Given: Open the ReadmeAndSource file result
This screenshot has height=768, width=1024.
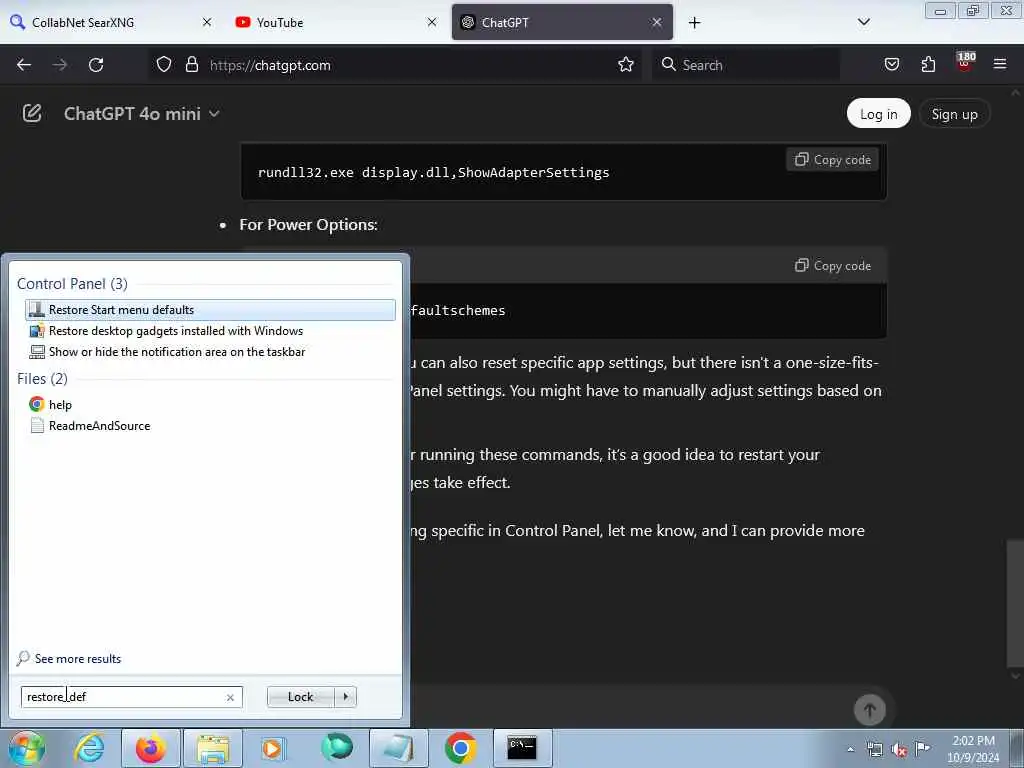Looking at the screenshot, I should pyautogui.click(x=210, y=425).
